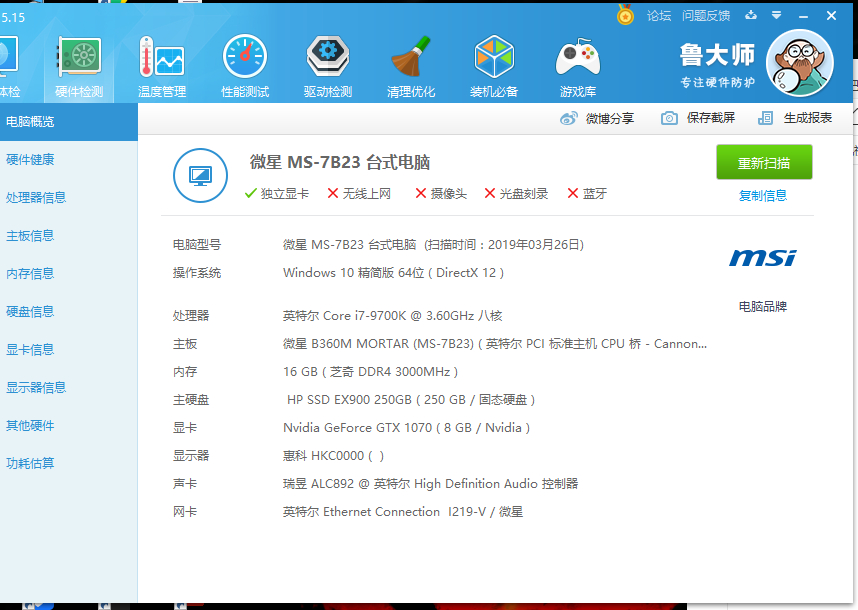Click the Ethernet Connection I219-V value
Image resolution: width=858 pixels, height=610 pixels.
(403, 512)
